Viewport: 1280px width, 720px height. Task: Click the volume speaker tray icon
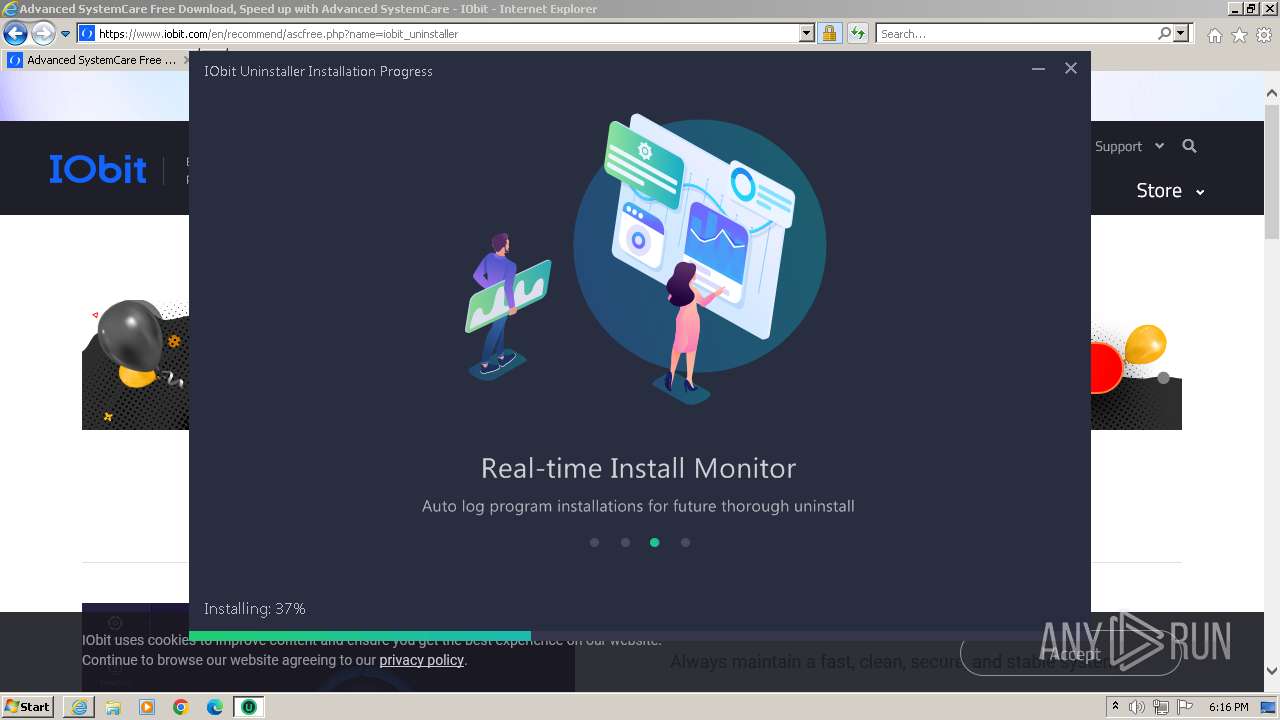pyautogui.click(x=1137, y=707)
